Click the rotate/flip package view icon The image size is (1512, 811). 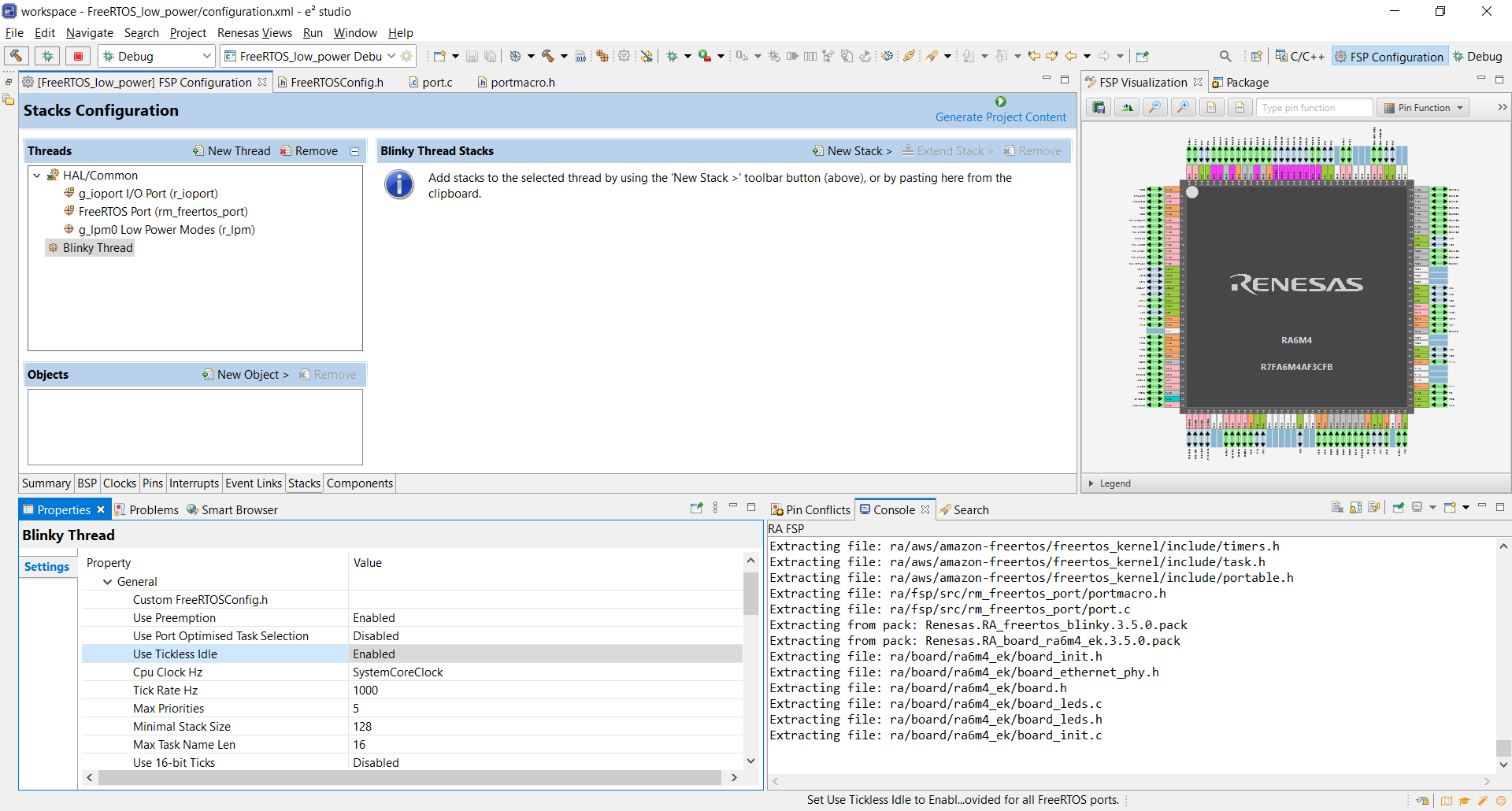pyautogui.click(x=1127, y=108)
